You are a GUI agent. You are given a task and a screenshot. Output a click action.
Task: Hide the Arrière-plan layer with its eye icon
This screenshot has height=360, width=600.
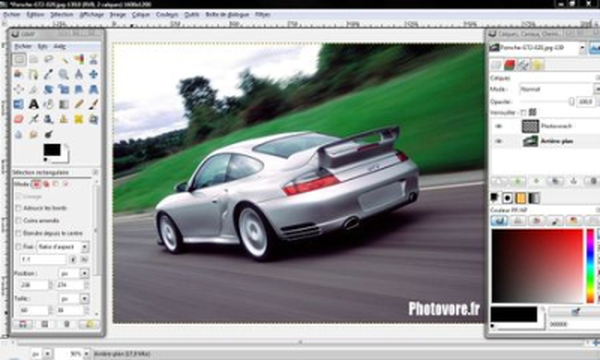click(498, 141)
